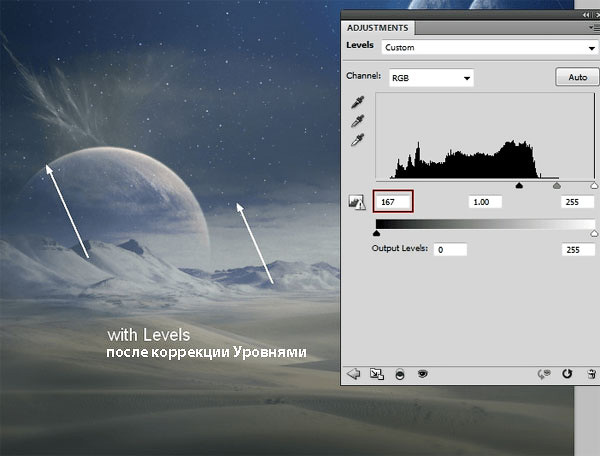Grab gray midtone input slider triangle
600x456 pixels.
(x=557, y=186)
